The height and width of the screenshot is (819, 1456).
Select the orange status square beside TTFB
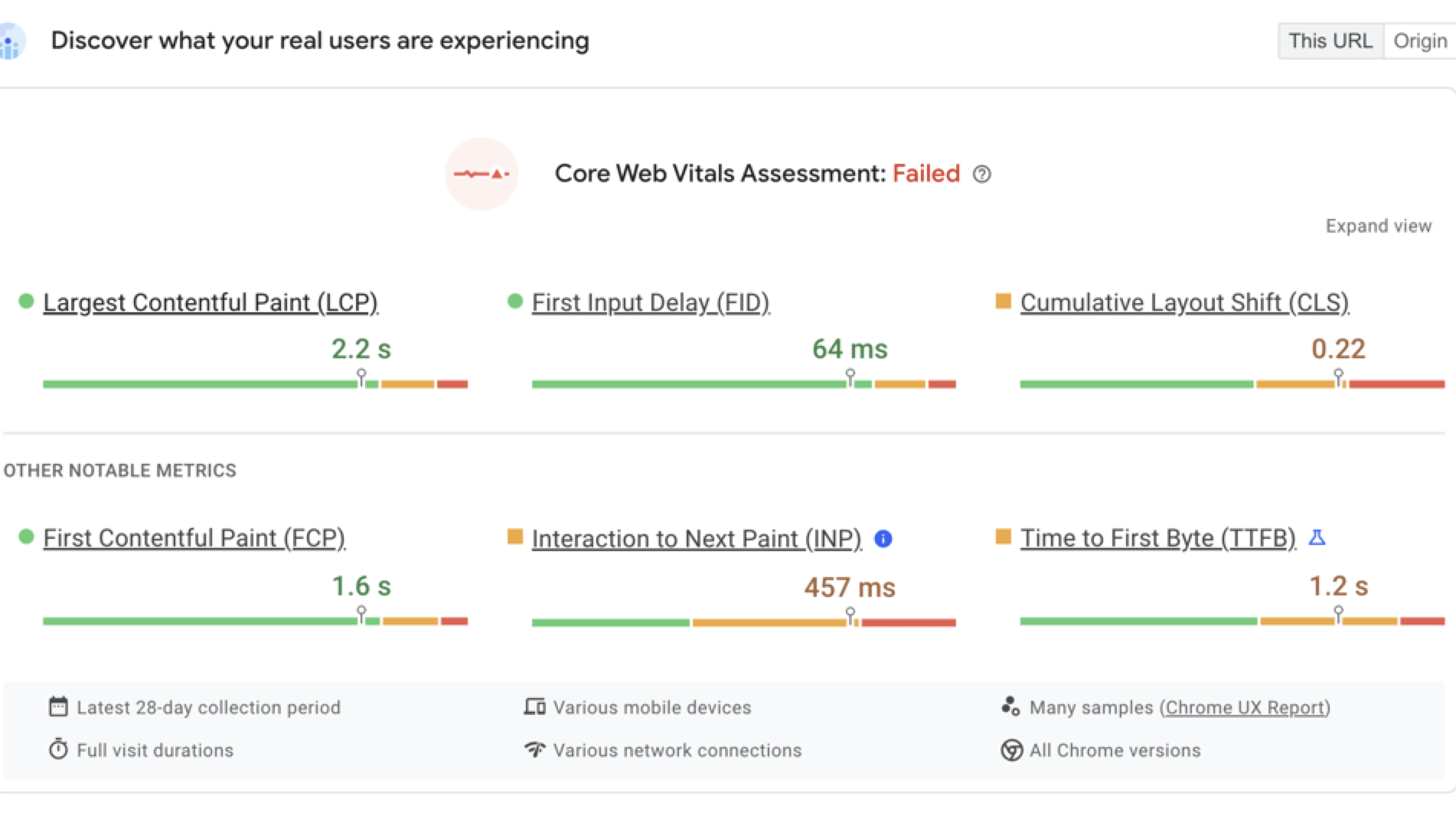1003,537
